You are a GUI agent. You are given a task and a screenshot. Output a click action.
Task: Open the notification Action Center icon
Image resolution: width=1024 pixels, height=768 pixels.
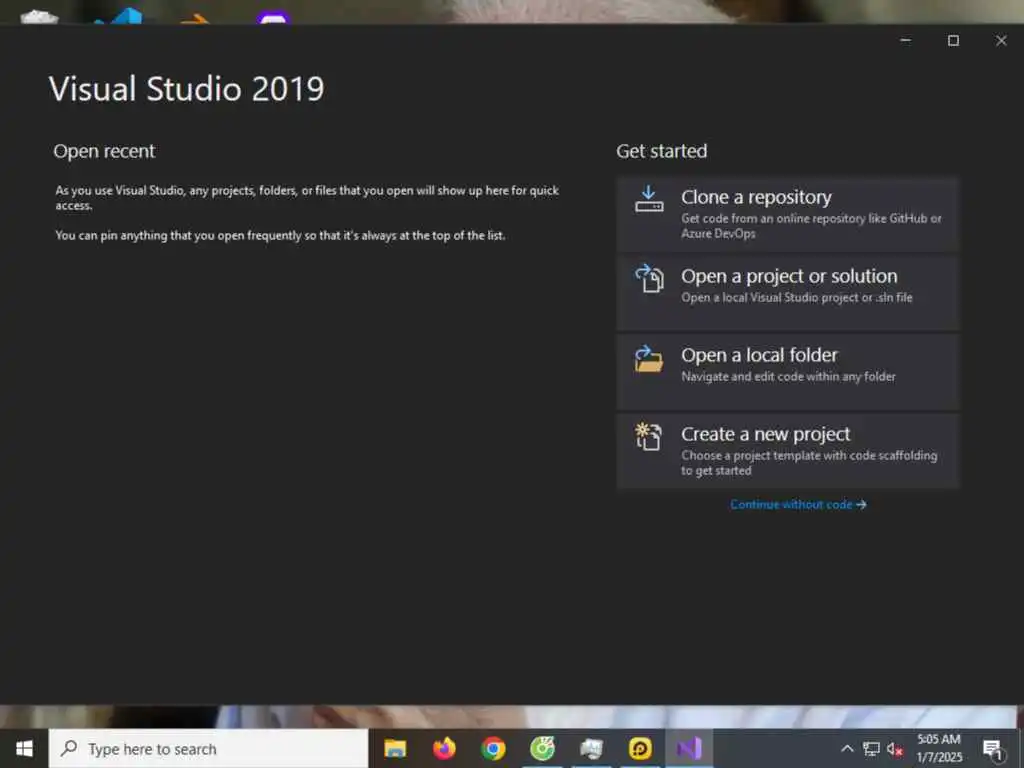point(993,750)
